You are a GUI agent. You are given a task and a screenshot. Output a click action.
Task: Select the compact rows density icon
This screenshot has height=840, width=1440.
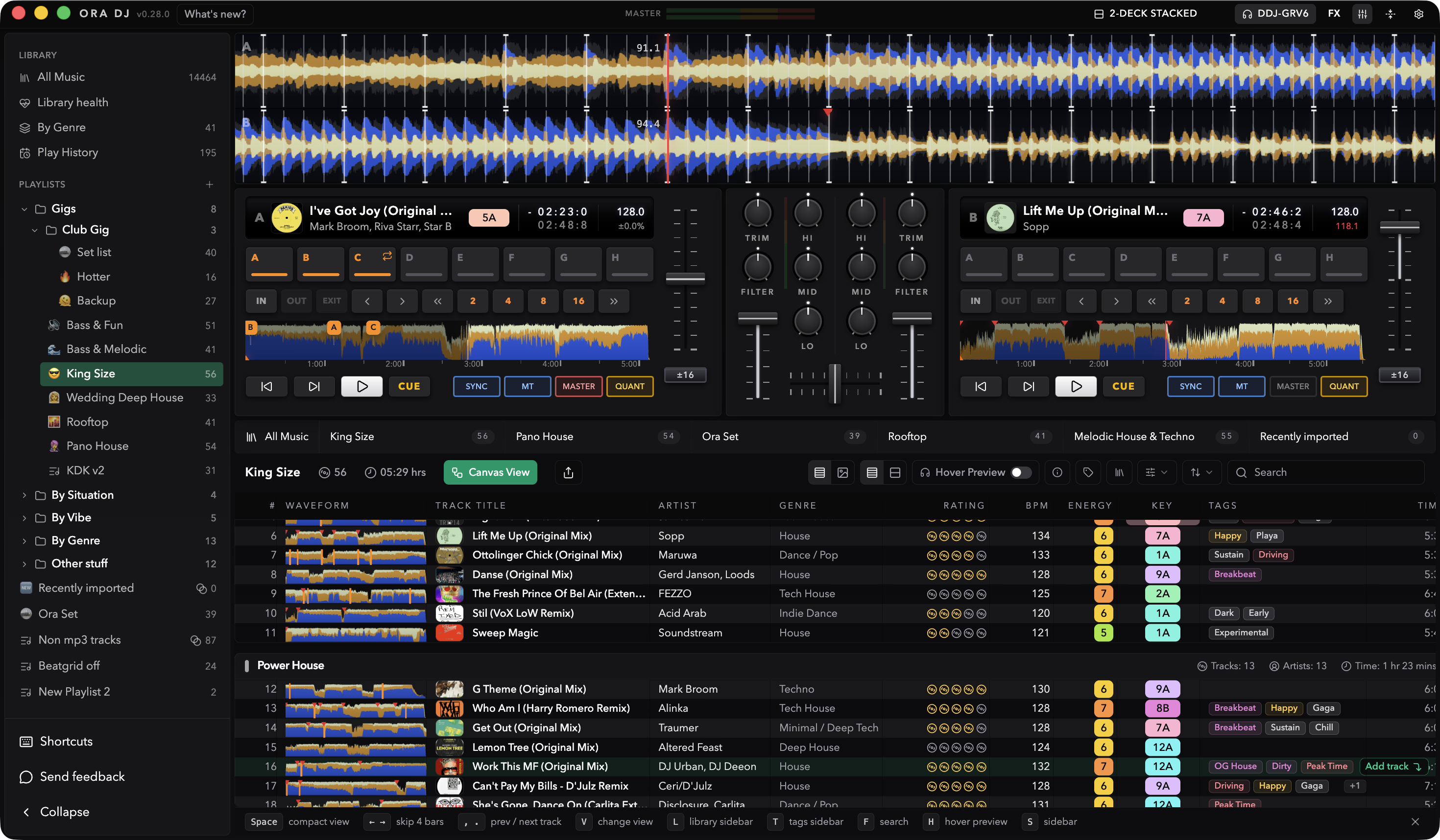tap(872, 473)
